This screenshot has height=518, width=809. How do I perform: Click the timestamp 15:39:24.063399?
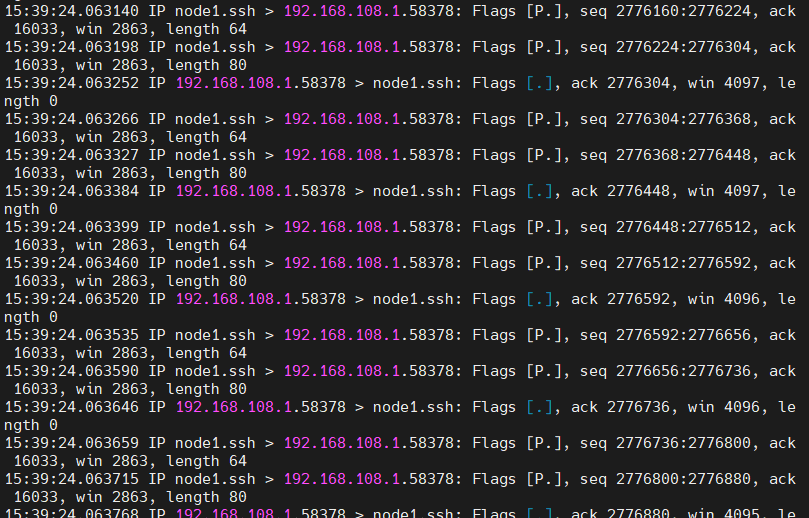click(72, 227)
